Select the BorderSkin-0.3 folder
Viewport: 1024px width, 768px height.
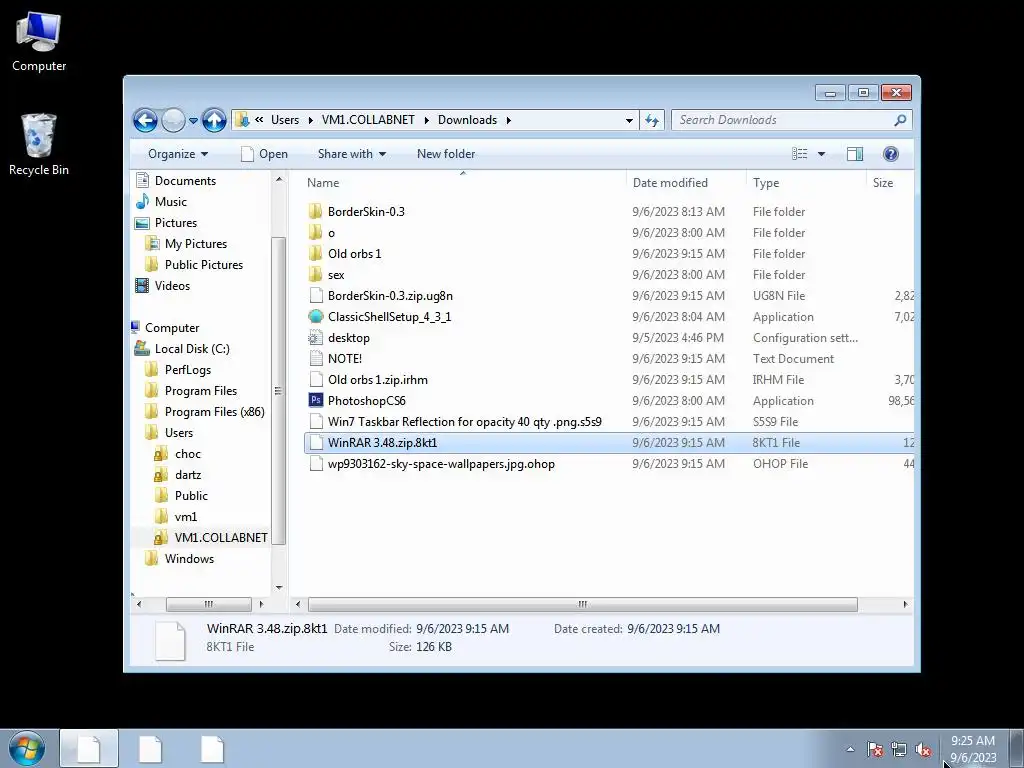pos(366,212)
